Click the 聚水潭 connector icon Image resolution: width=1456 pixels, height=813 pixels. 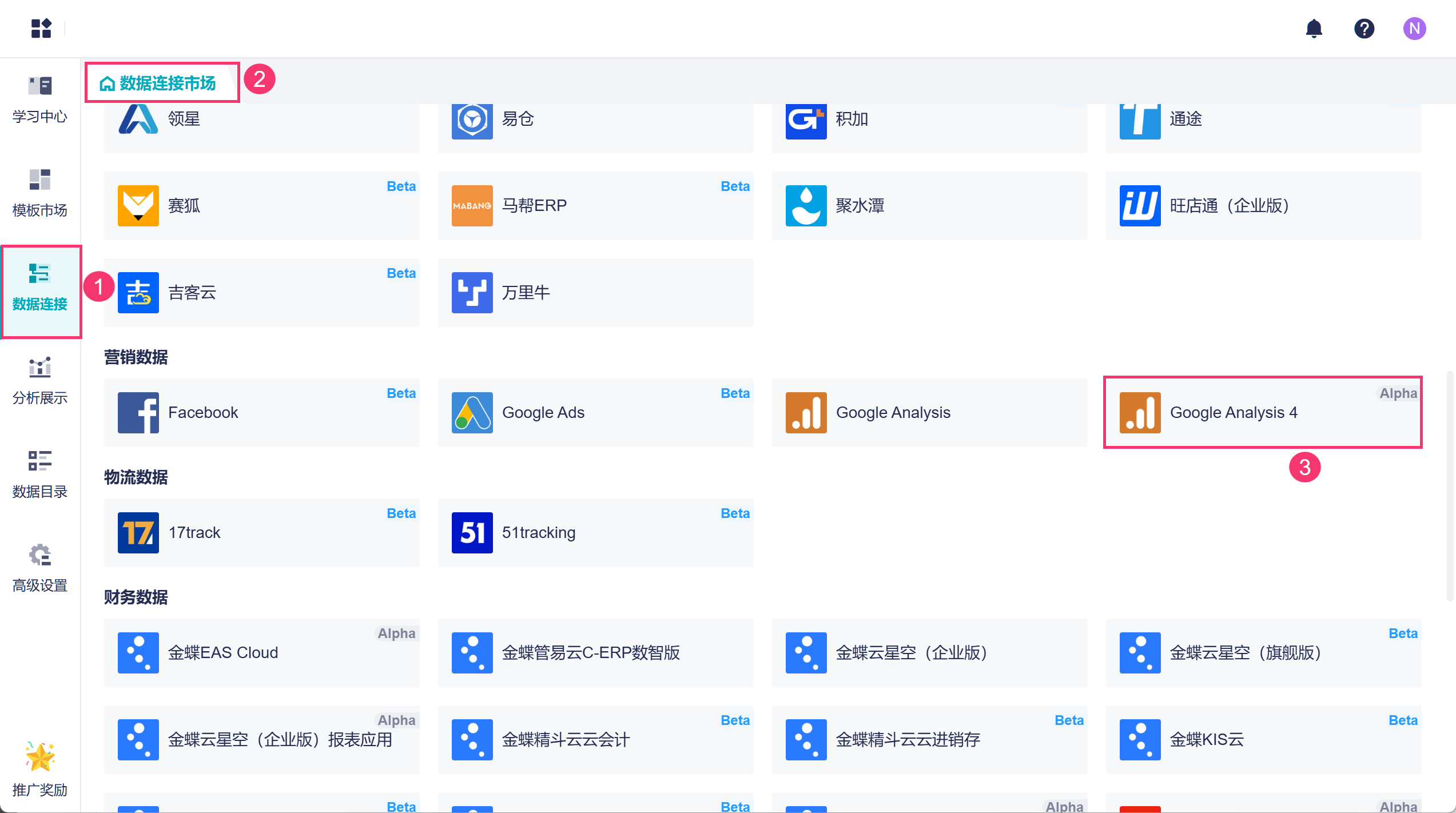(x=806, y=206)
